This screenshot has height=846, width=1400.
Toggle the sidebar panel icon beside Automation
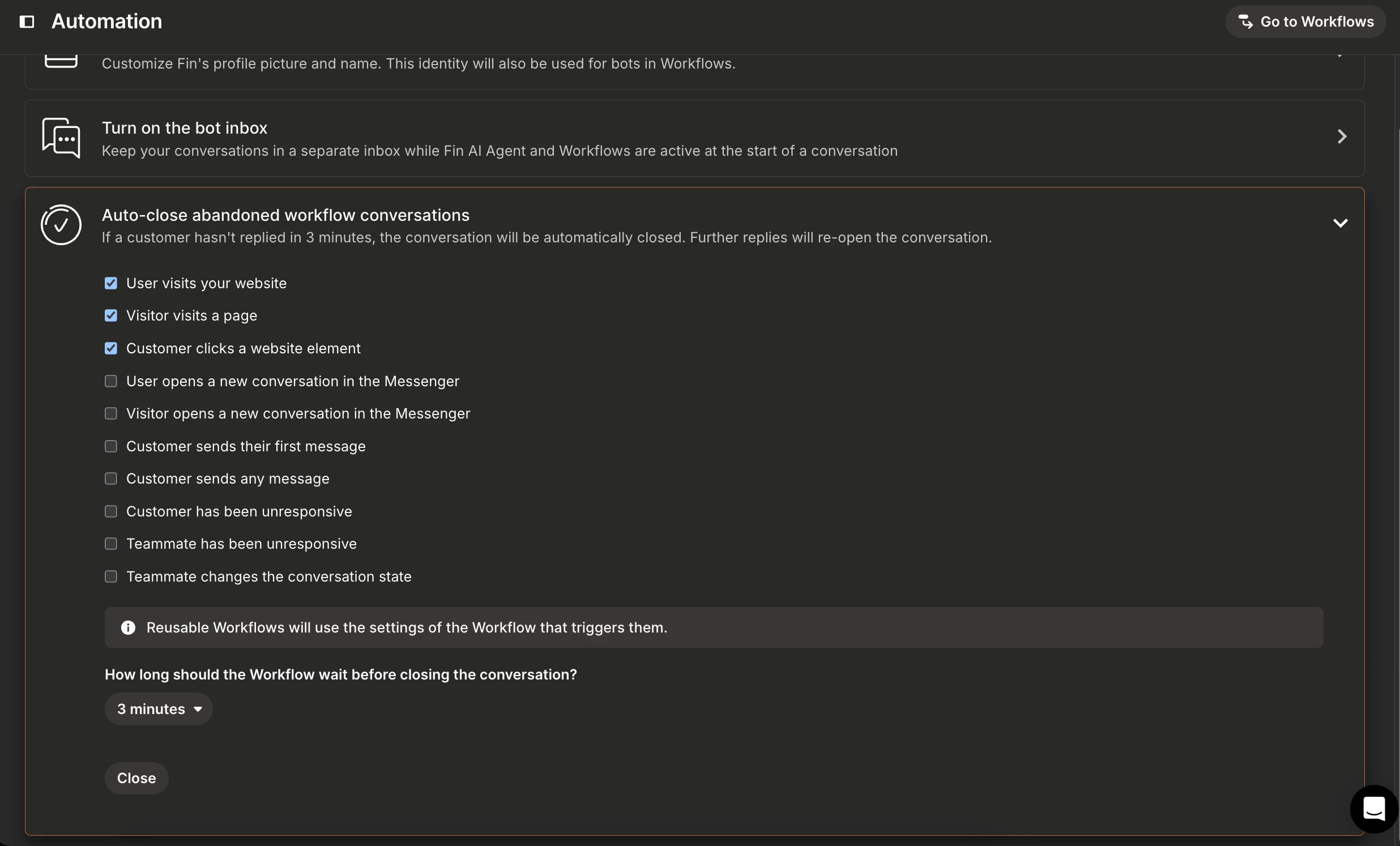(x=27, y=22)
